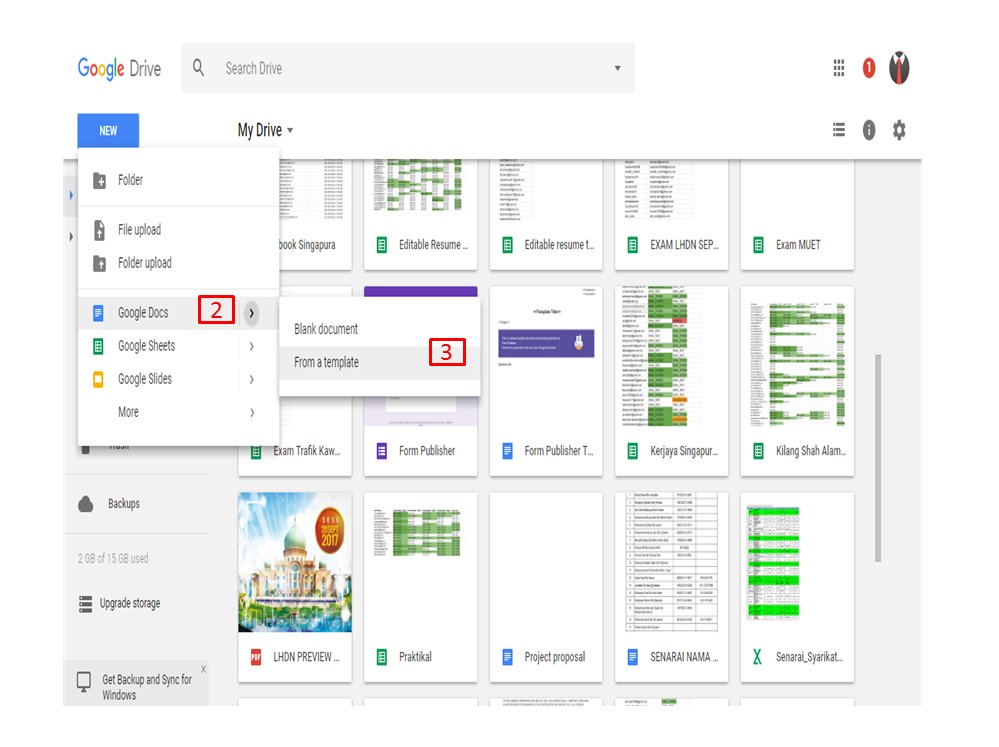Open the SENARAI NAMA document thumbnail
Image resolution: width=999 pixels, height=747 pixels.
click(672, 562)
